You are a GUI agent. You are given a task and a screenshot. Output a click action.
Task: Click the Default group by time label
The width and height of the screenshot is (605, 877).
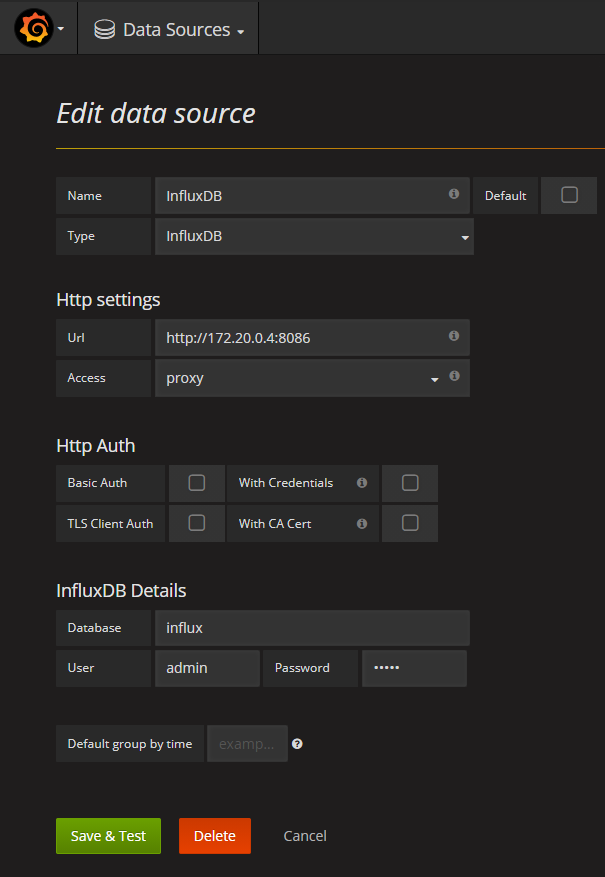click(x=130, y=744)
